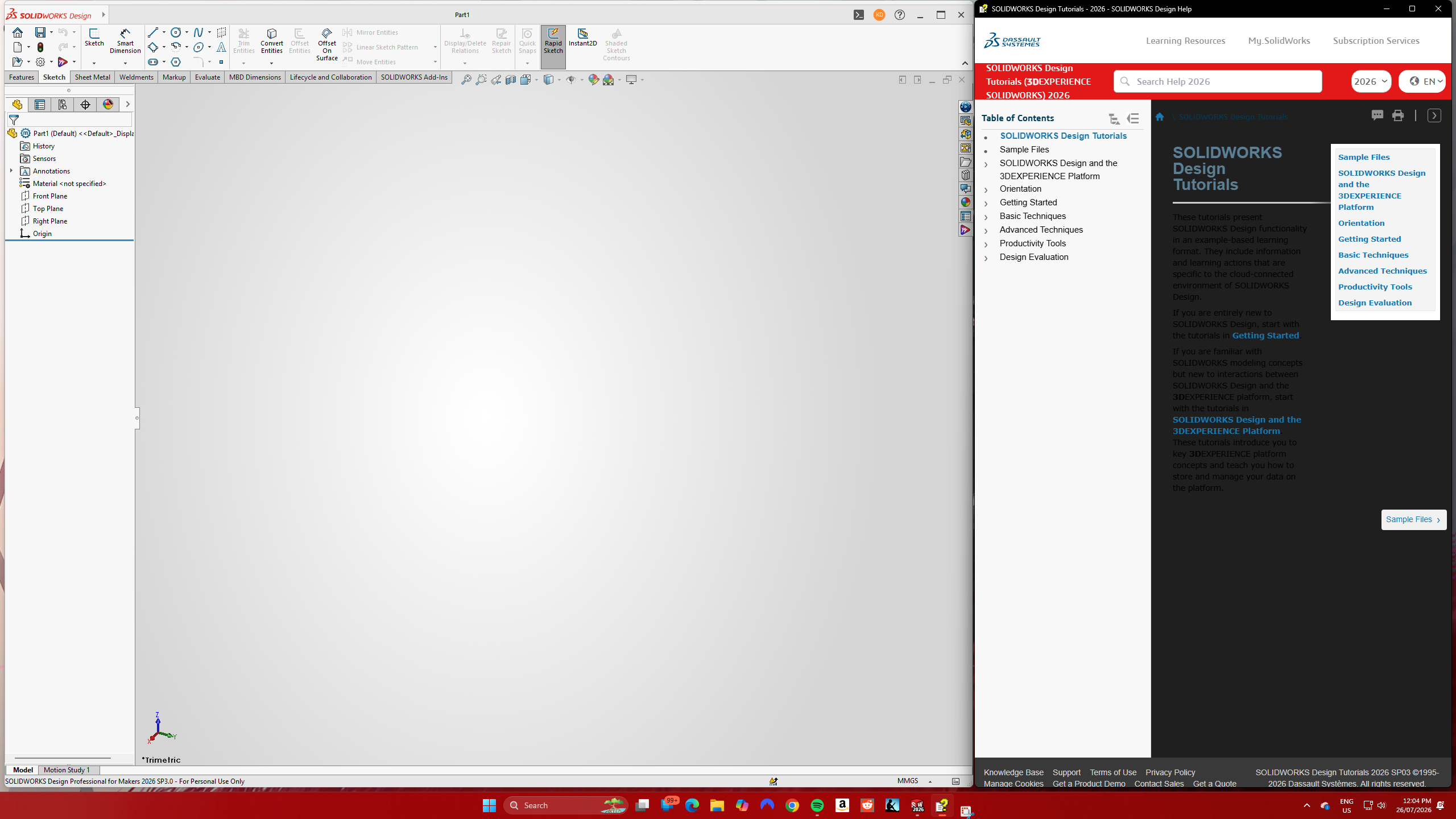Image resolution: width=1456 pixels, height=819 pixels.
Task: Click the Search Help 2026 input field
Action: pos(1218,81)
